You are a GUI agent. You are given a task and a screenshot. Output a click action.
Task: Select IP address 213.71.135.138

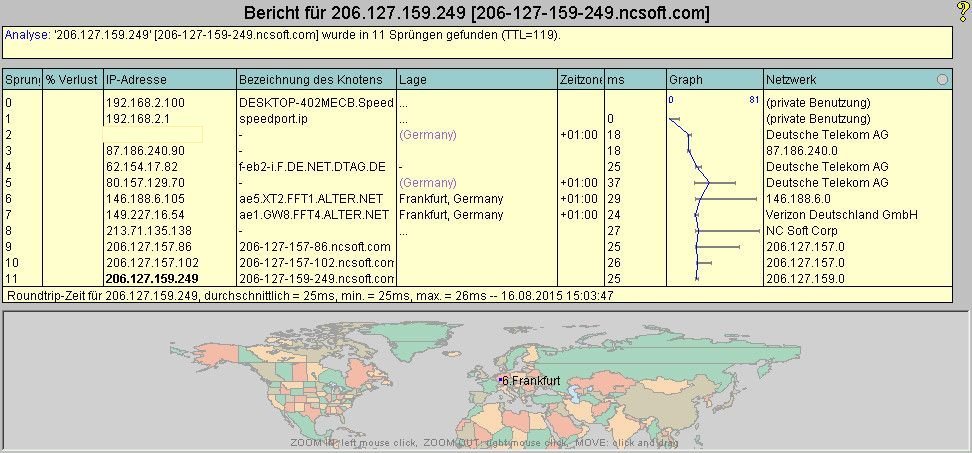(148, 231)
